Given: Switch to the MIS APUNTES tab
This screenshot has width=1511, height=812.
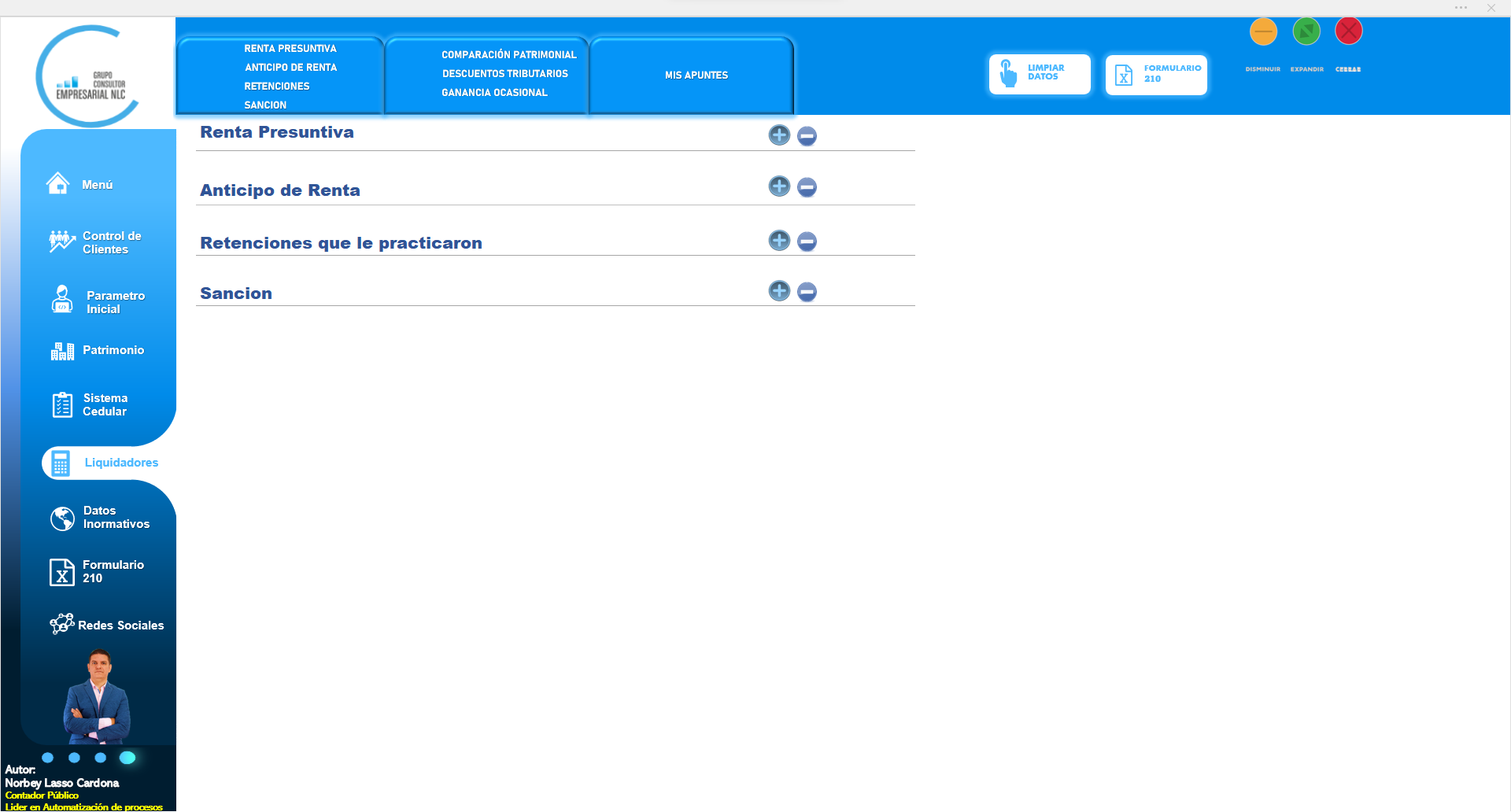Looking at the screenshot, I should [x=696, y=76].
